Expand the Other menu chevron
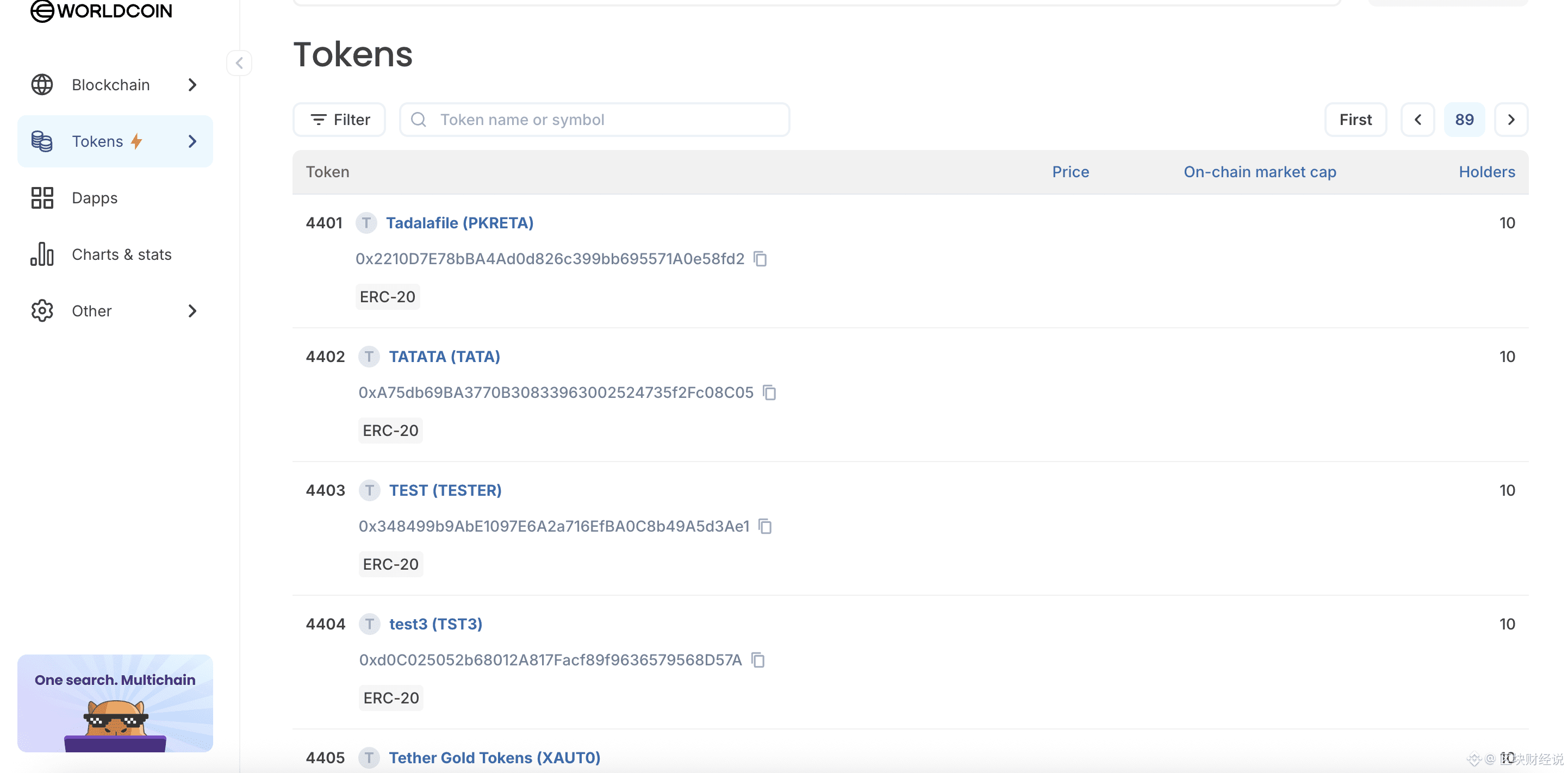Screen dimensions: 1568x773 [x=192, y=311]
